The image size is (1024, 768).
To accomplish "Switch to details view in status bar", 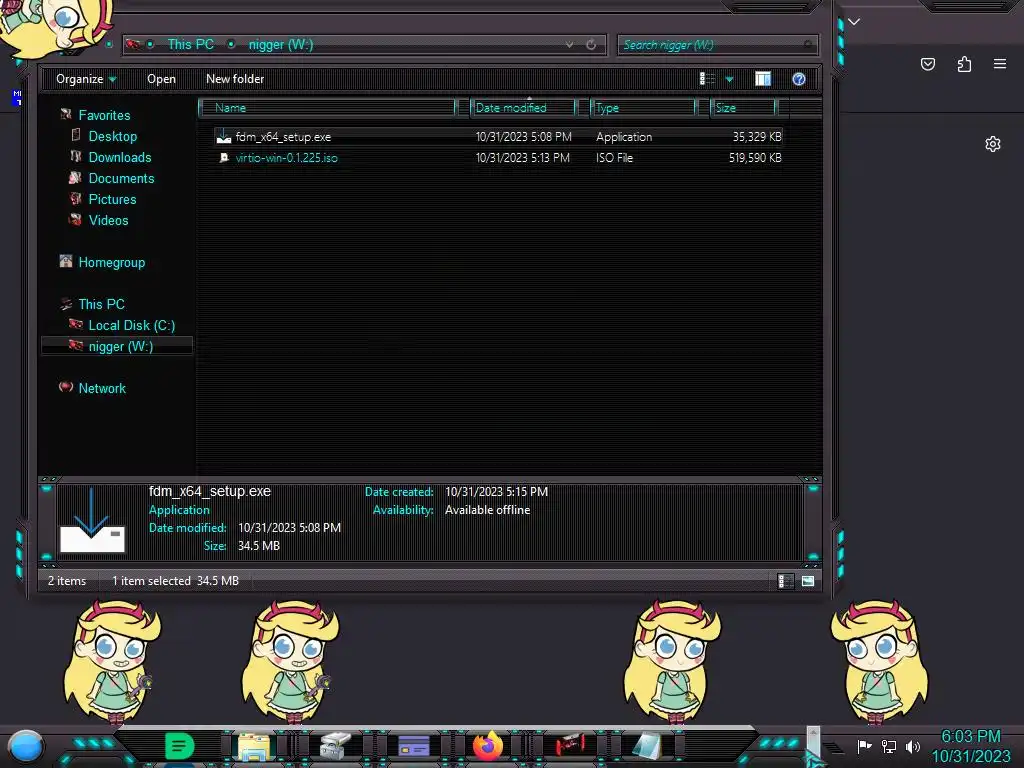I will tap(785, 581).
